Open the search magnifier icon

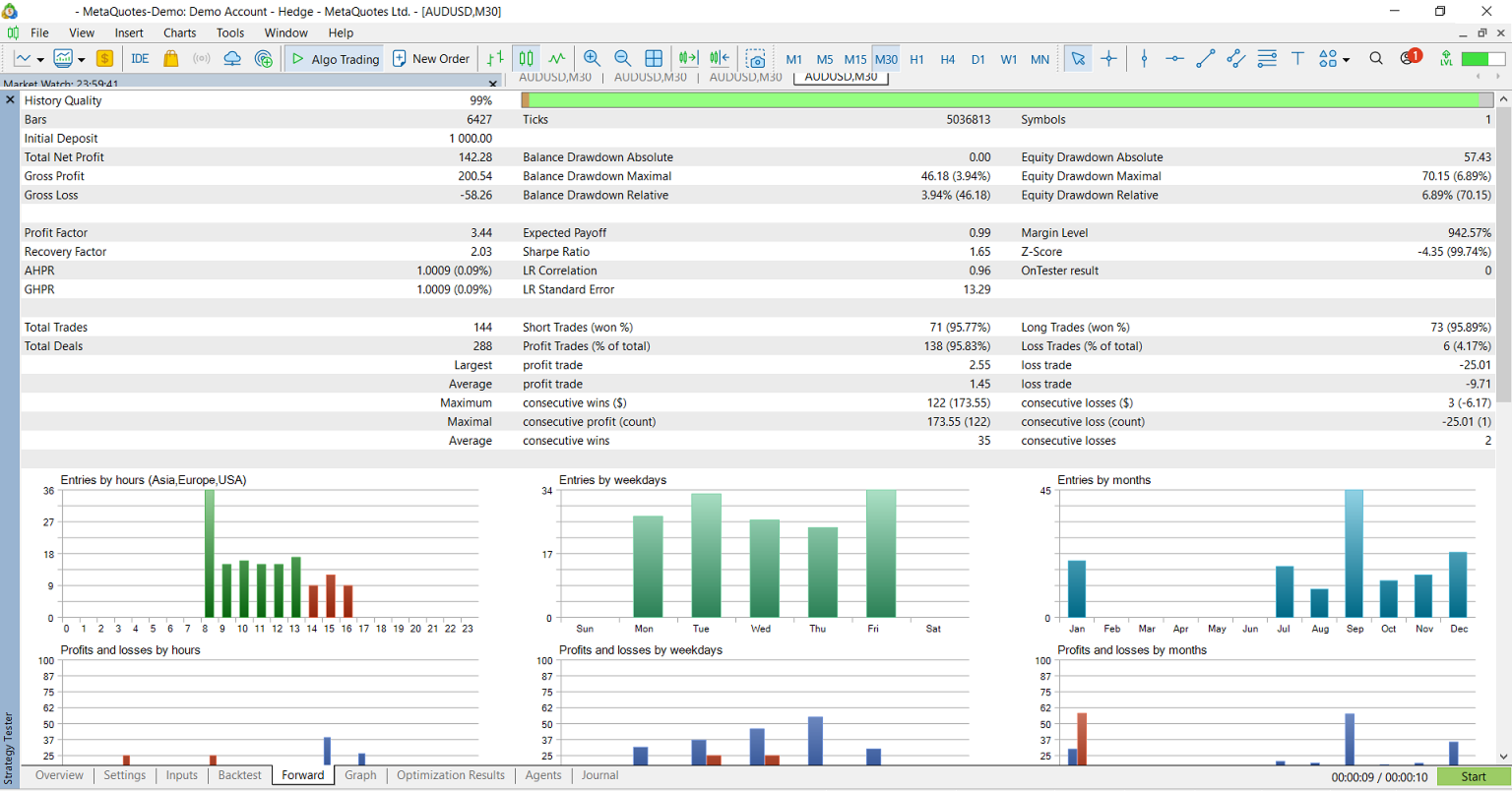pyautogui.click(x=1376, y=59)
